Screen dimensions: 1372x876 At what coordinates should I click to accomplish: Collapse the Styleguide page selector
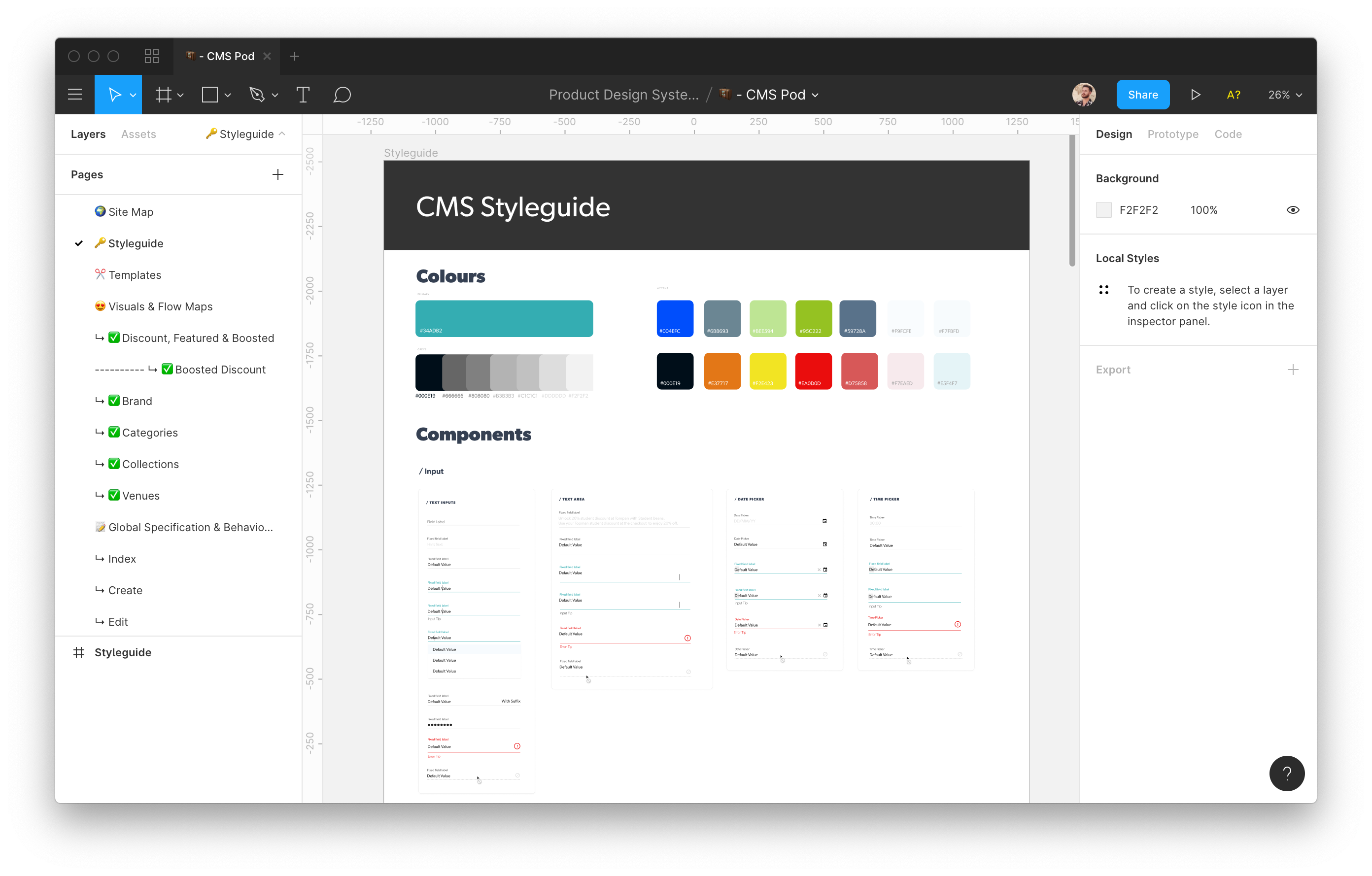283,134
